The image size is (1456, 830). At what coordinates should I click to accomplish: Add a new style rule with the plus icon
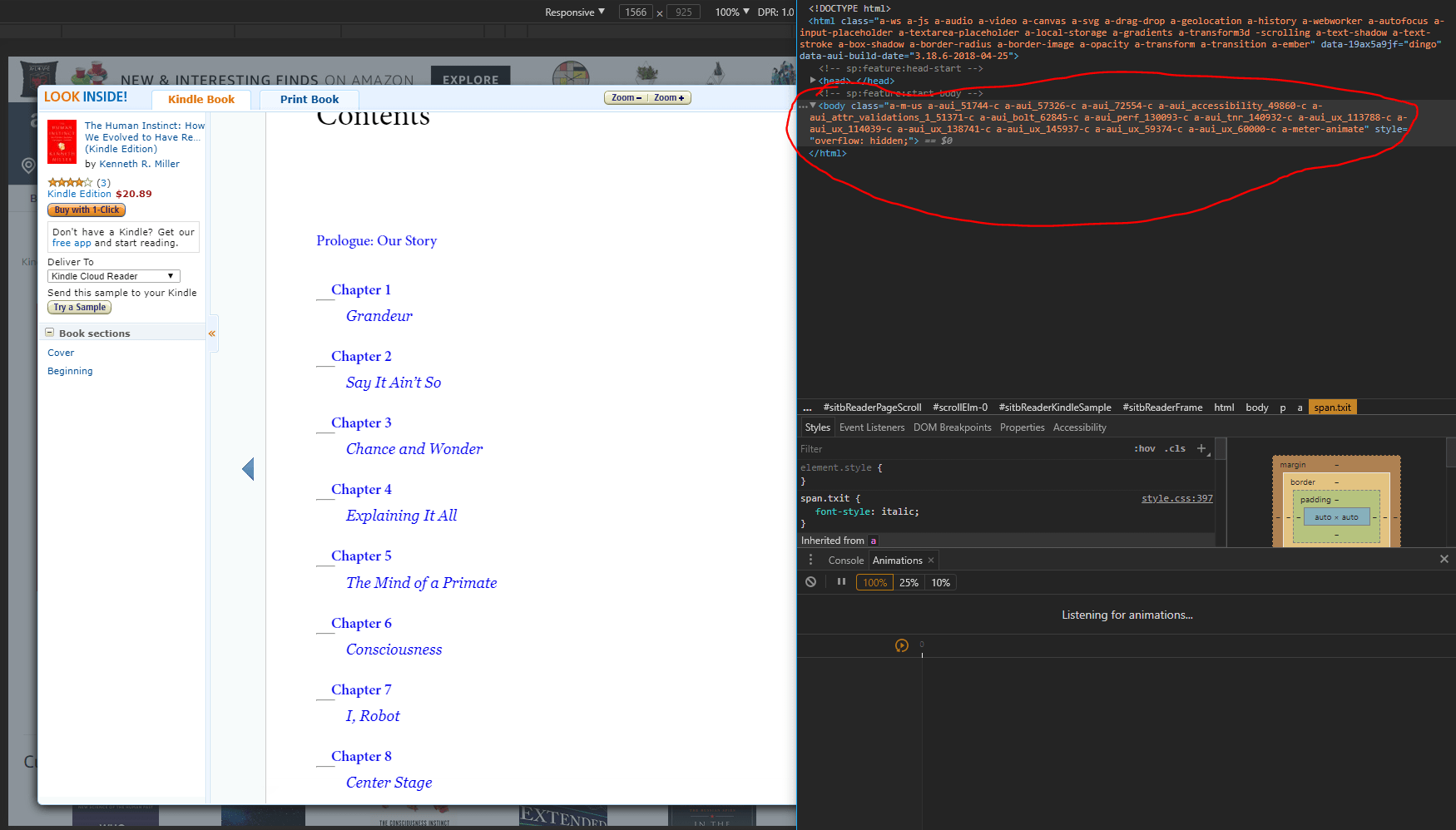point(1201,448)
